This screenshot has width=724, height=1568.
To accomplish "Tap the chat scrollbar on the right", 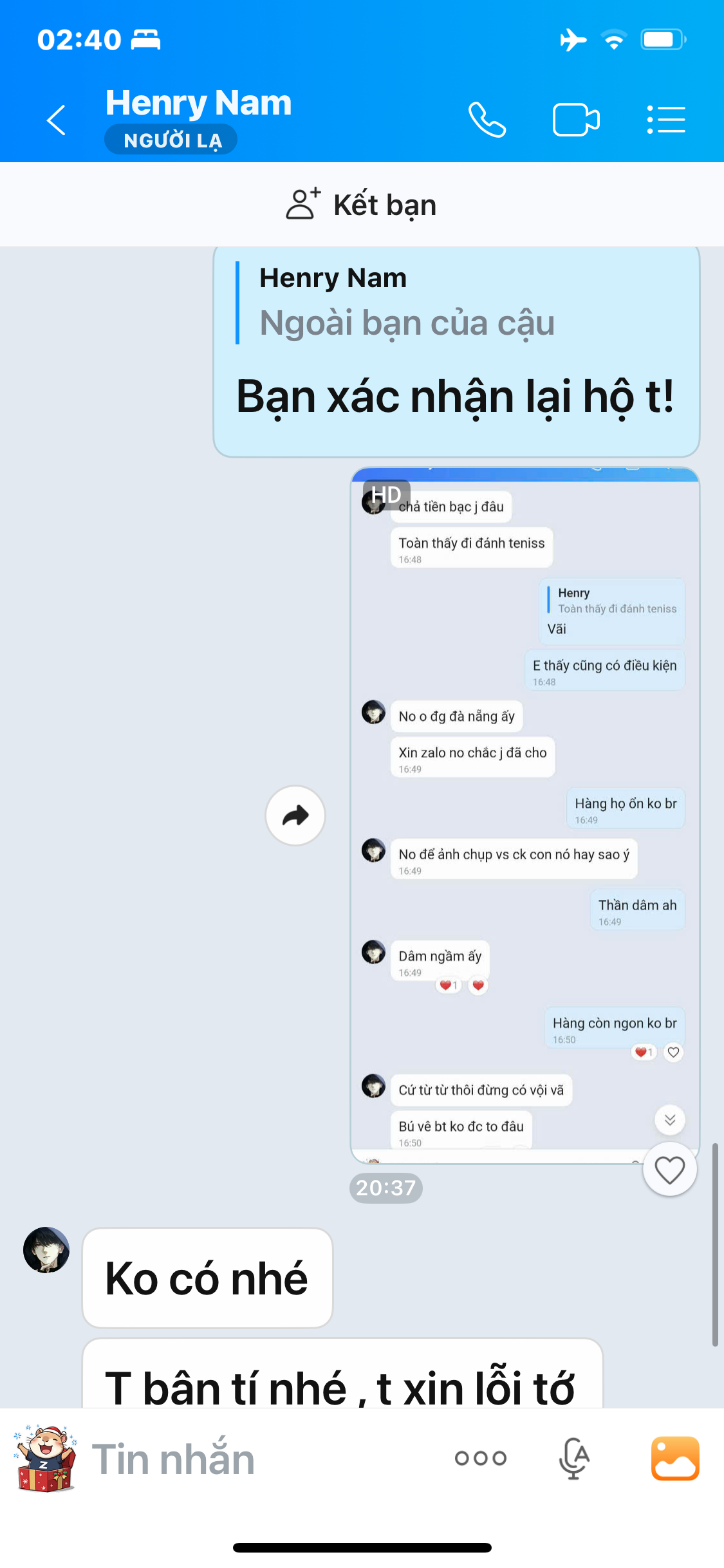I will click(x=715, y=1244).
